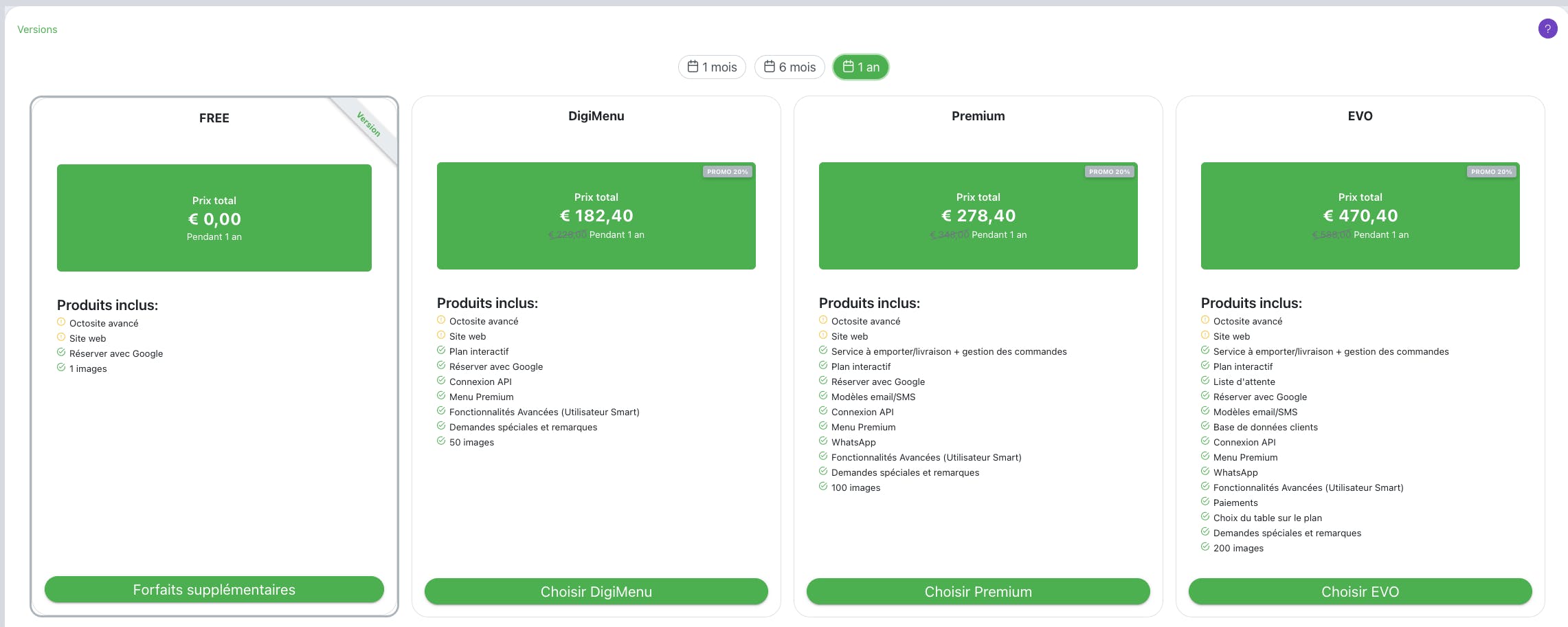Click the Choisir DigiMenu button
Viewport: 1568px width, 627px height.
tap(596, 592)
